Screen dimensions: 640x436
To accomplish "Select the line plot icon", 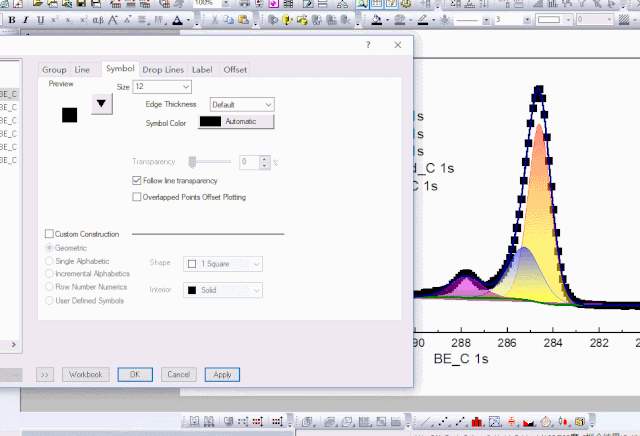I will (x=427, y=421).
